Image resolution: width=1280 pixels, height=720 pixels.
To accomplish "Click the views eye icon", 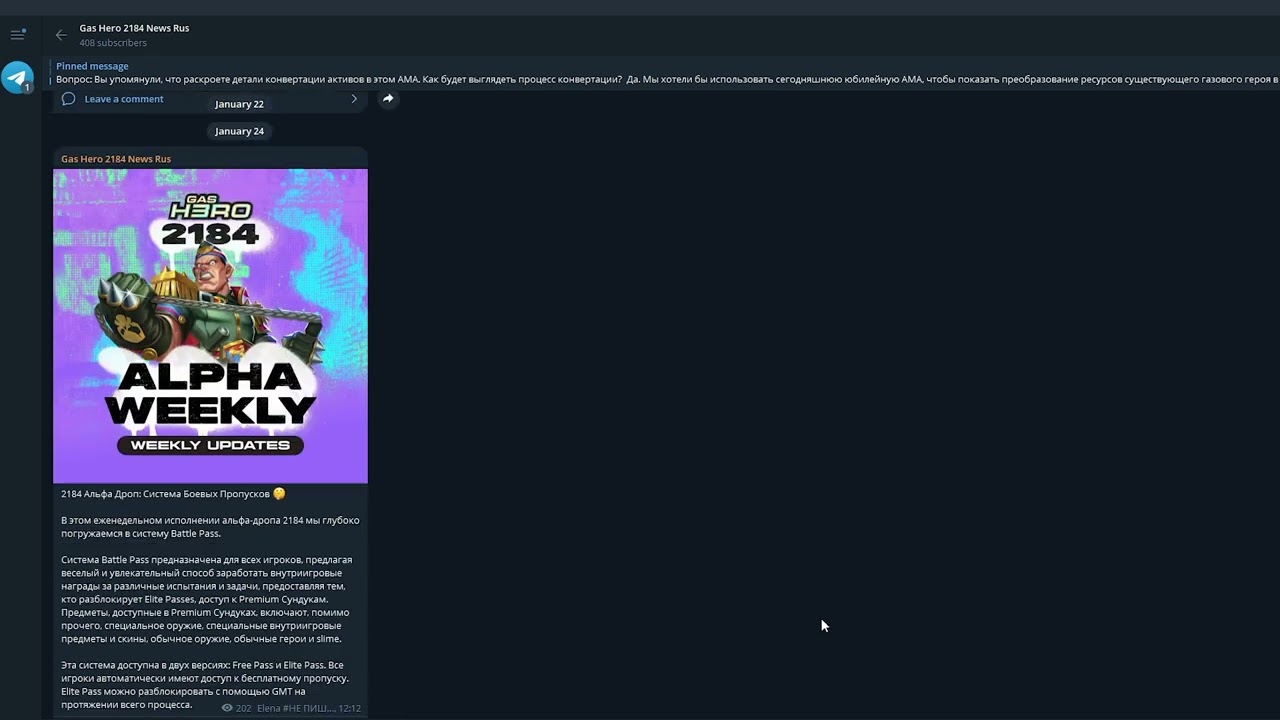I will pyautogui.click(x=227, y=708).
